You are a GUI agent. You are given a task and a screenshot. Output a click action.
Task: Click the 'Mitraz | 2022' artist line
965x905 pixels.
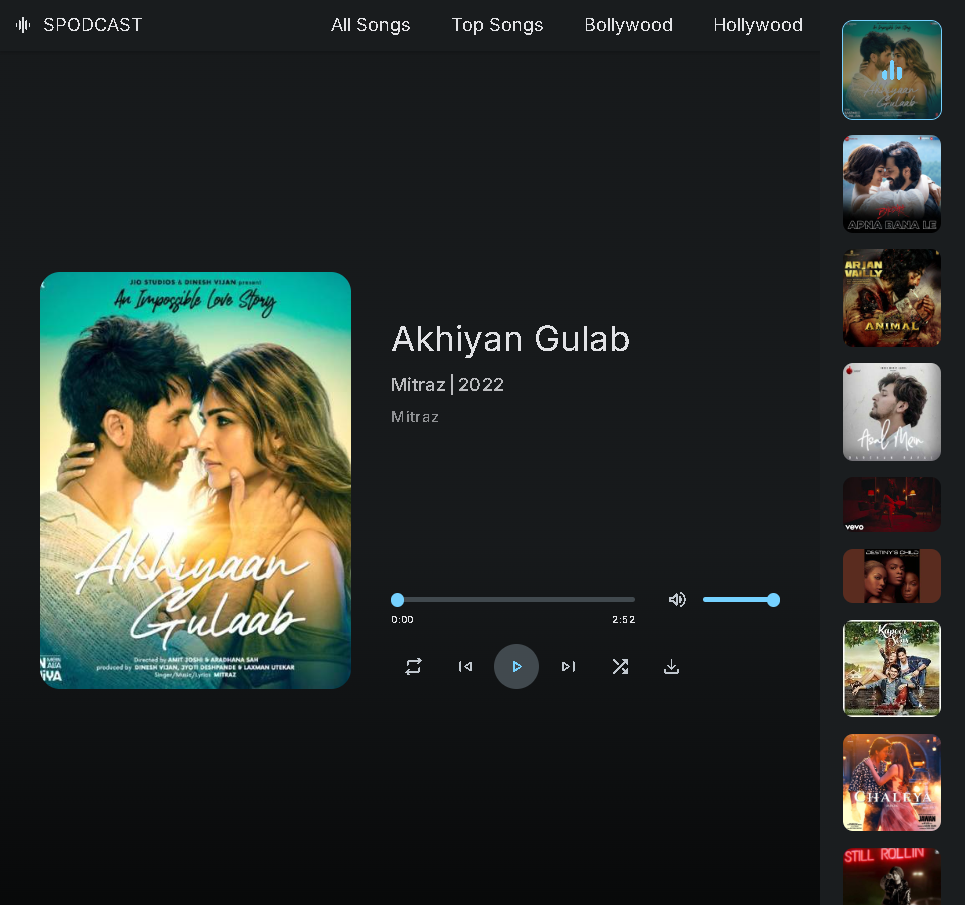click(447, 385)
